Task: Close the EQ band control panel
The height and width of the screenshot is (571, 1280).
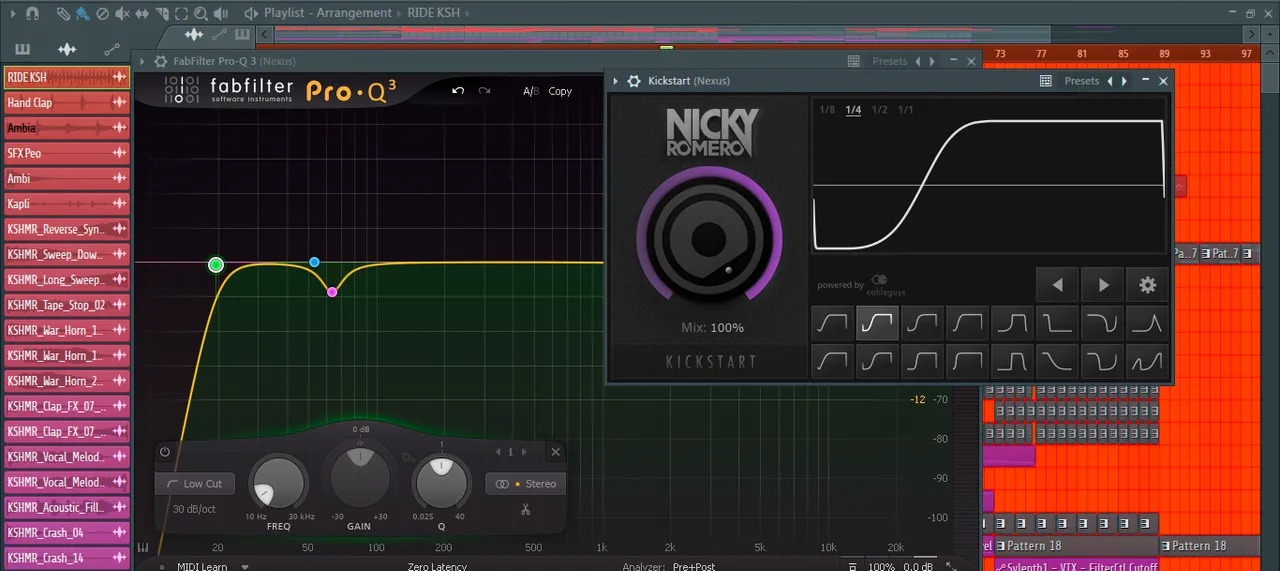Action: 556,452
